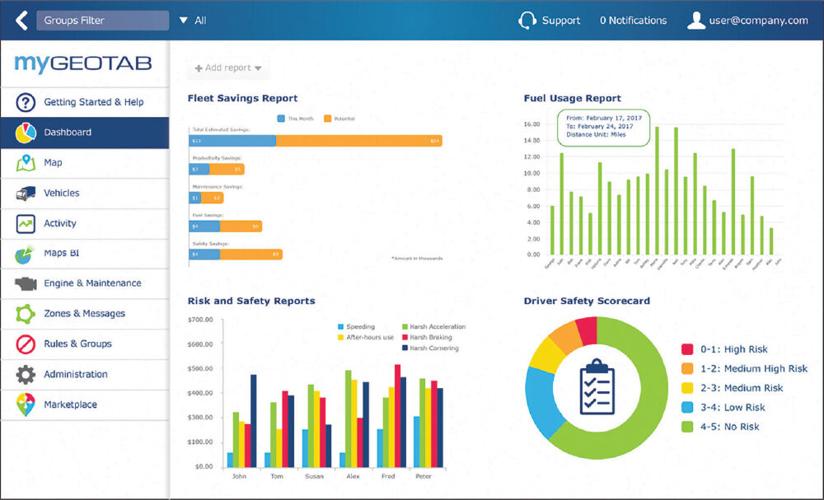Click the Engine & Maintenance engine icon

(26, 284)
